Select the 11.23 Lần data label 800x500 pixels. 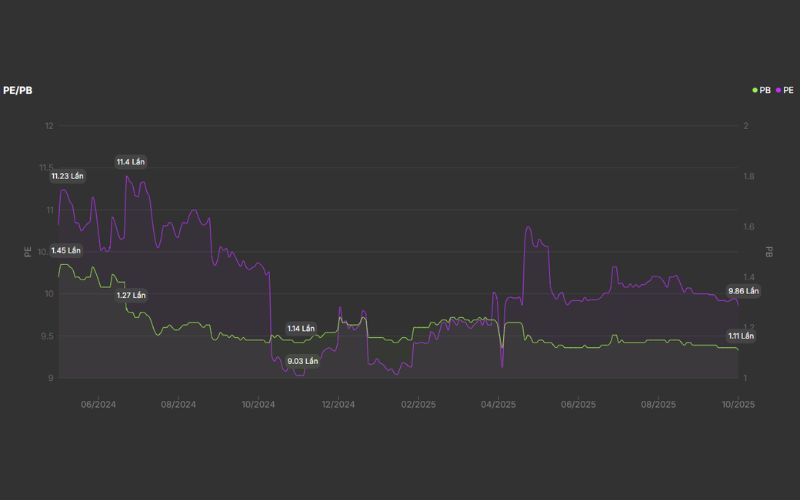pos(67,176)
